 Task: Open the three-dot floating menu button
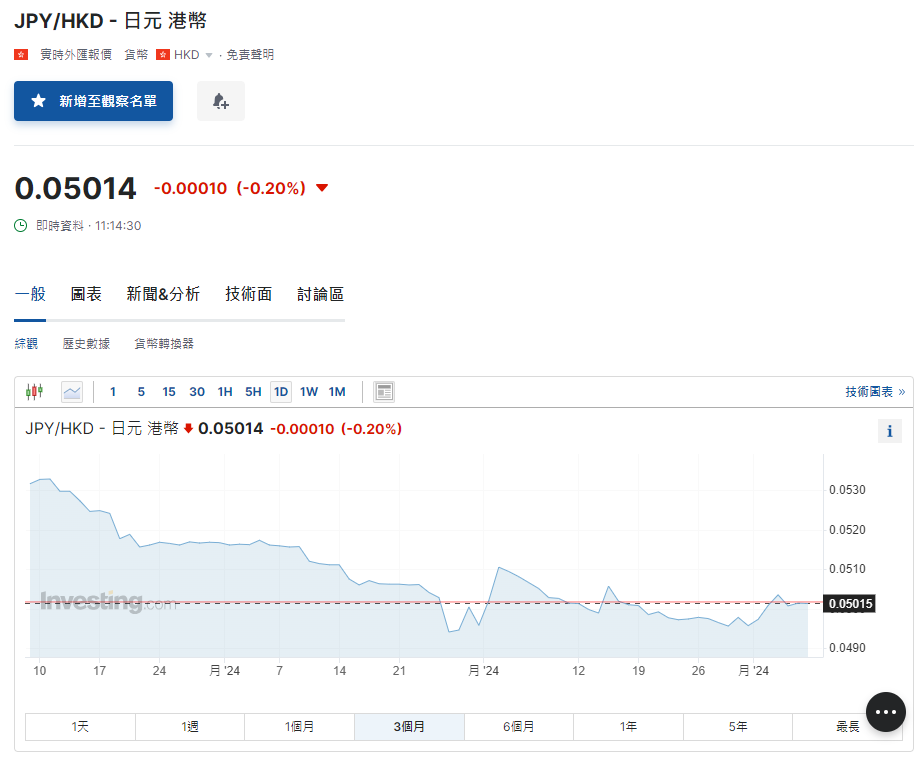click(885, 711)
